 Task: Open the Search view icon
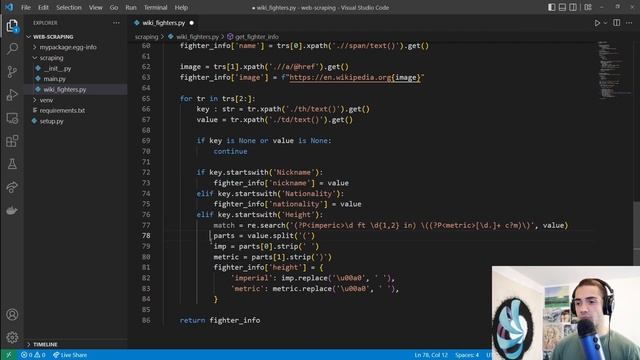(x=12, y=49)
